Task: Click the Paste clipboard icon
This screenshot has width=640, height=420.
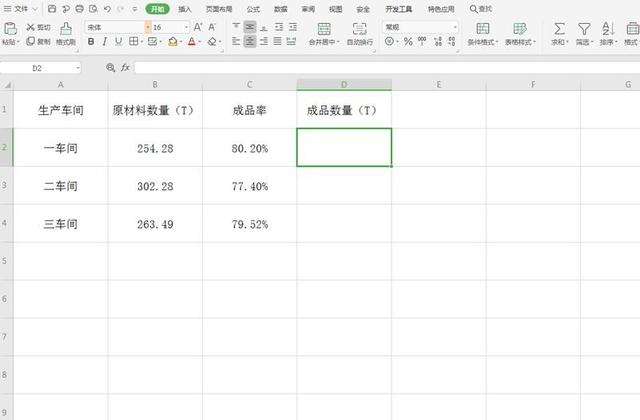Action: (x=10, y=29)
